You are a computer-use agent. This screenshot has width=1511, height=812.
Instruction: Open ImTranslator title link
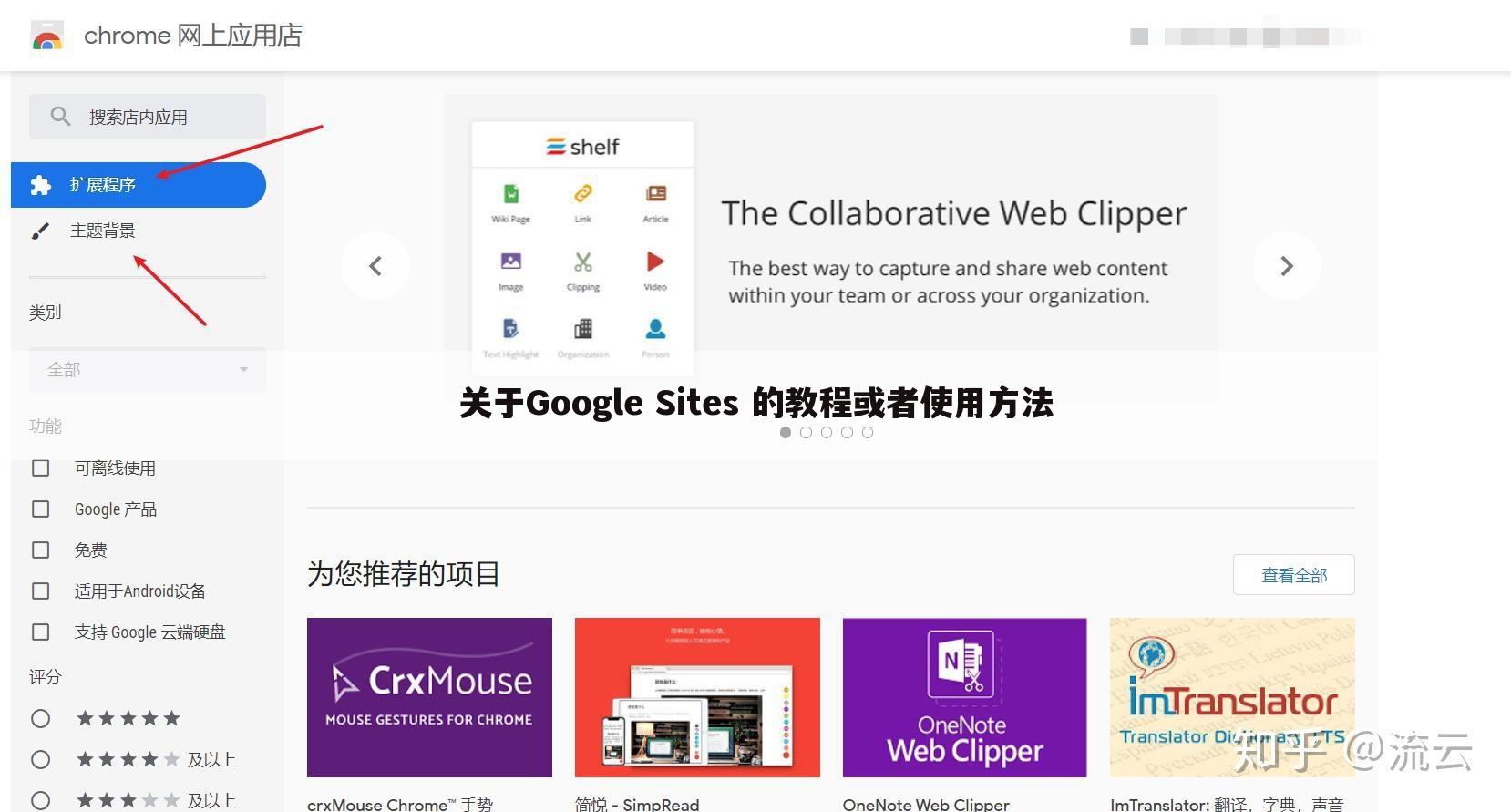1228,804
